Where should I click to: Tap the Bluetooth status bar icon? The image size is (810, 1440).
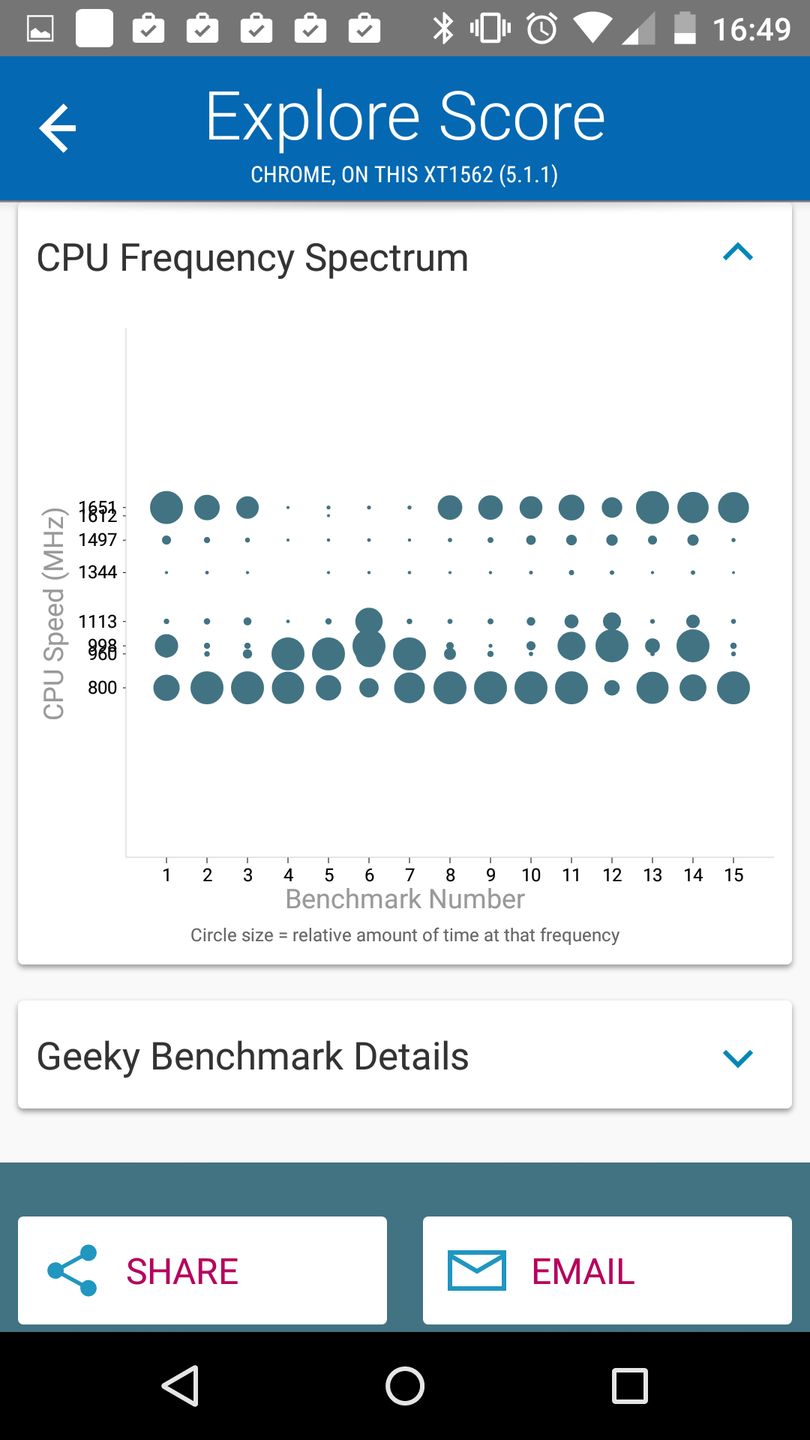point(443,28)
